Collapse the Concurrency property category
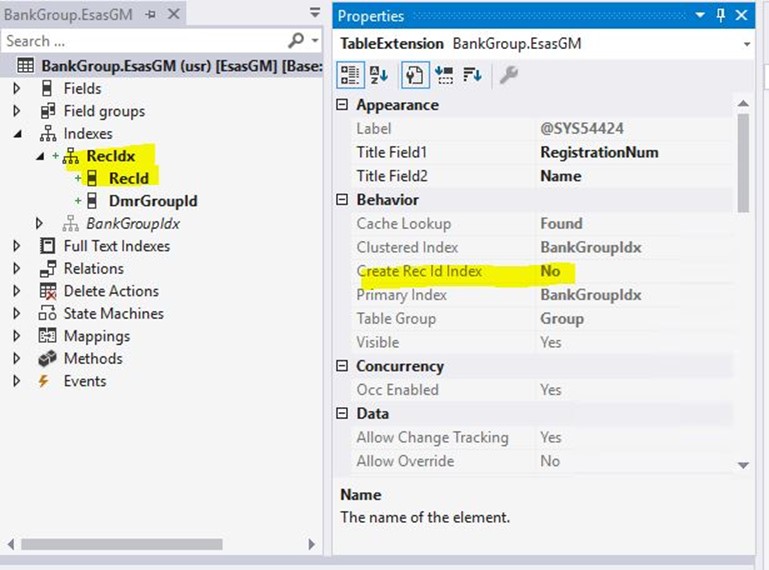Screen dimensions: 769x570 click(342, 366)
